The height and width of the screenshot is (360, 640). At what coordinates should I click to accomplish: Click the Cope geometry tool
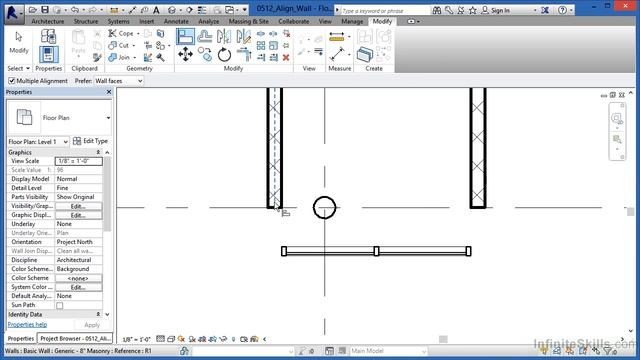coord(121,33)
